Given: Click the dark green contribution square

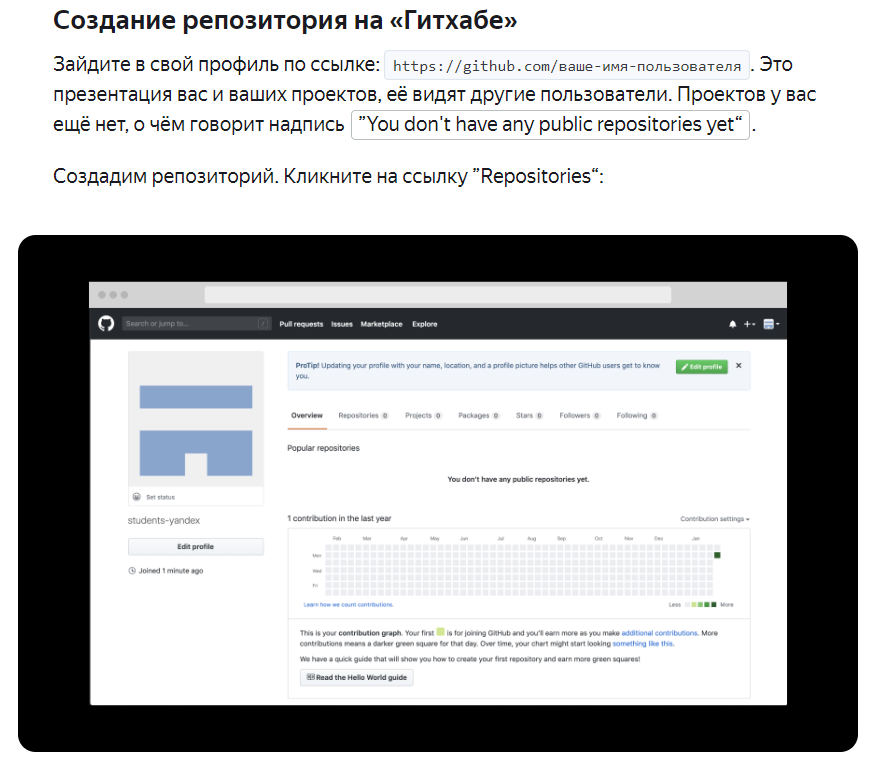Looking at the screenshot, I should click(717, 555).
